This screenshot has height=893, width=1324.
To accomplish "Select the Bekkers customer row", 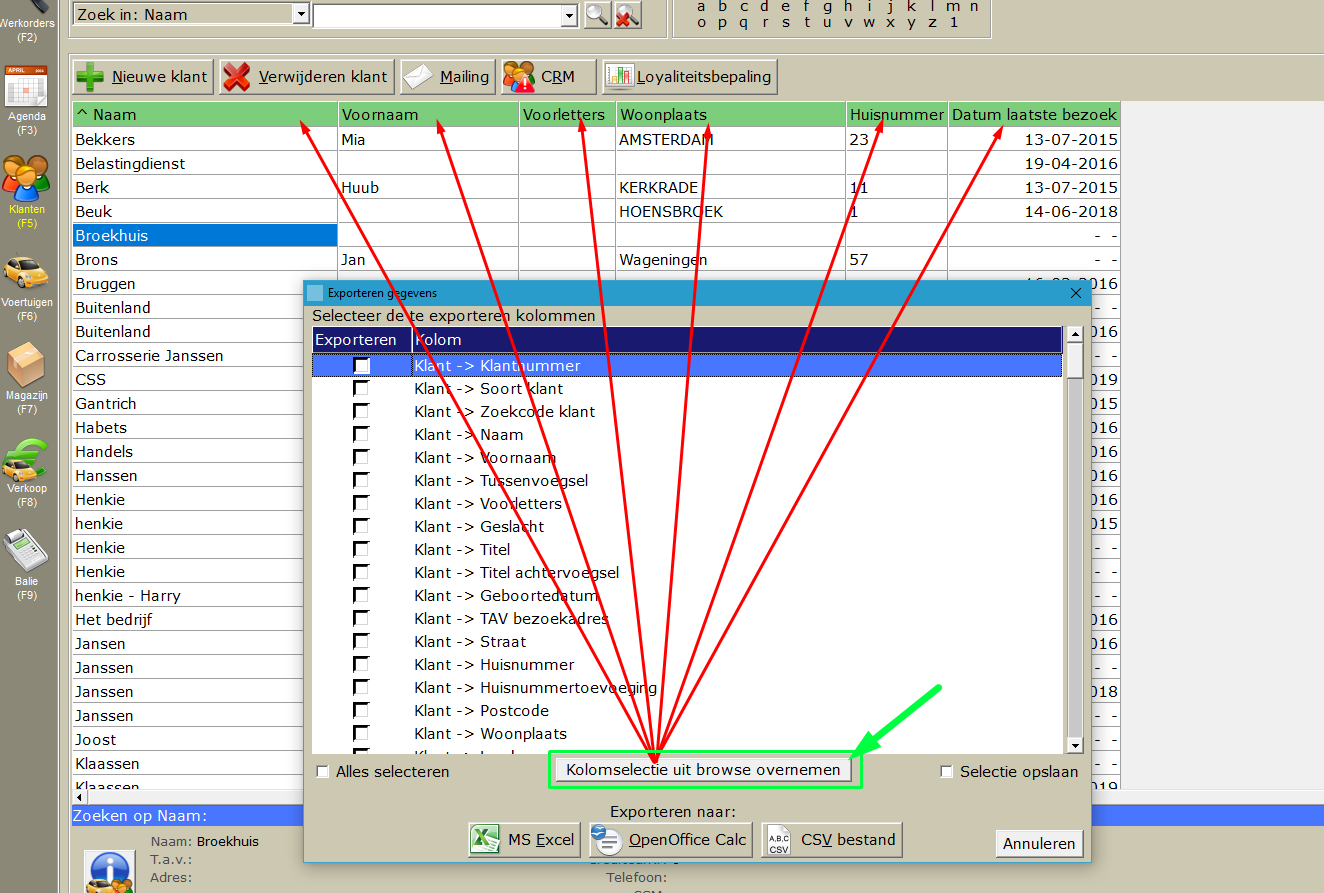I will pyautogui.click(x=596, y=140).
